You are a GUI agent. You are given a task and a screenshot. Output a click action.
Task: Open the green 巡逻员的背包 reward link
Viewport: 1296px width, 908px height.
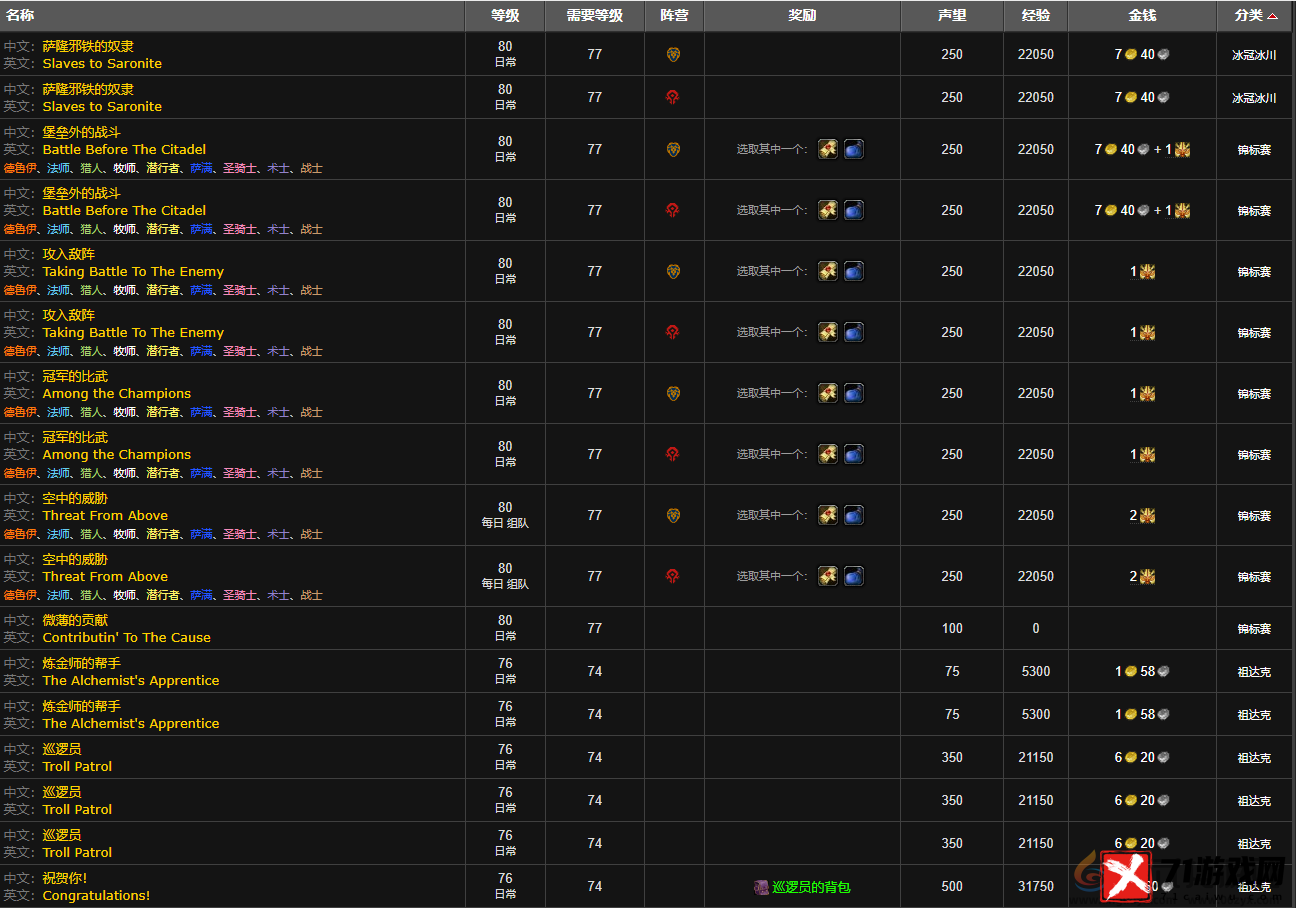pyautogui.click(x=811, y=887)
